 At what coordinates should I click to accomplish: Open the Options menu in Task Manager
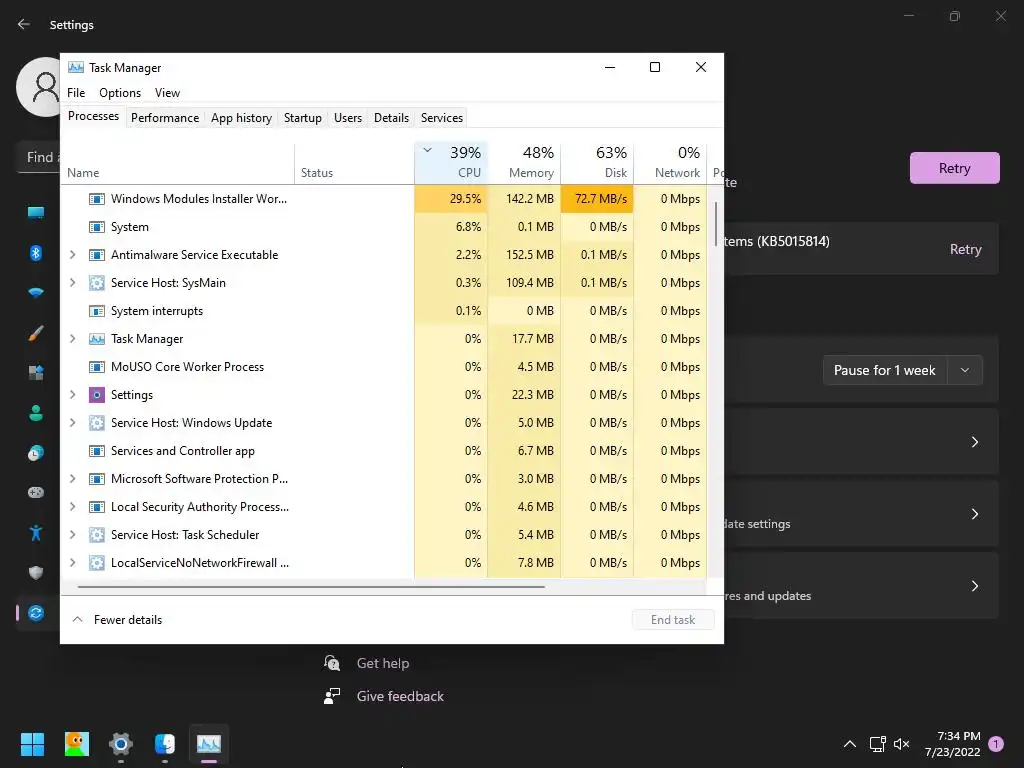pyautogui.click(x=120, y=93)
